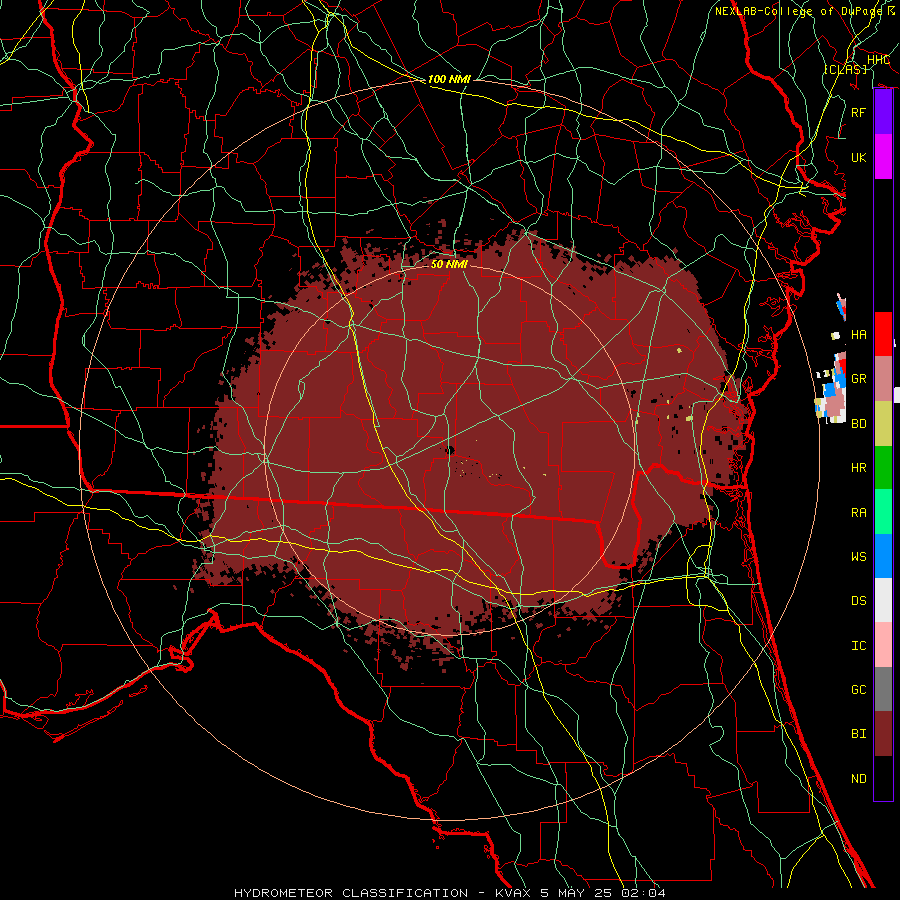This screenshot has height=900, width=900.
Task: Pick the dusty pink GR legend swatch
Action: (883, 379)
